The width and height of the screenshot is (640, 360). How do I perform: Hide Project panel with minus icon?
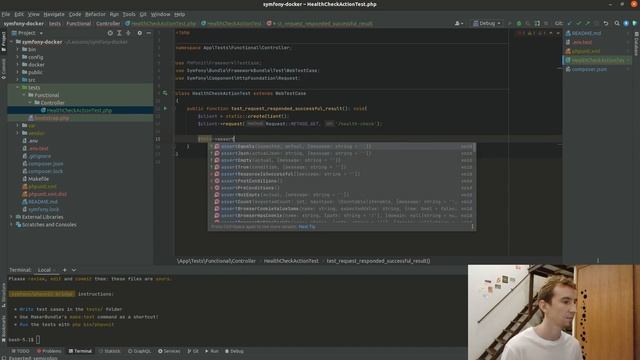tap(149, 33)
